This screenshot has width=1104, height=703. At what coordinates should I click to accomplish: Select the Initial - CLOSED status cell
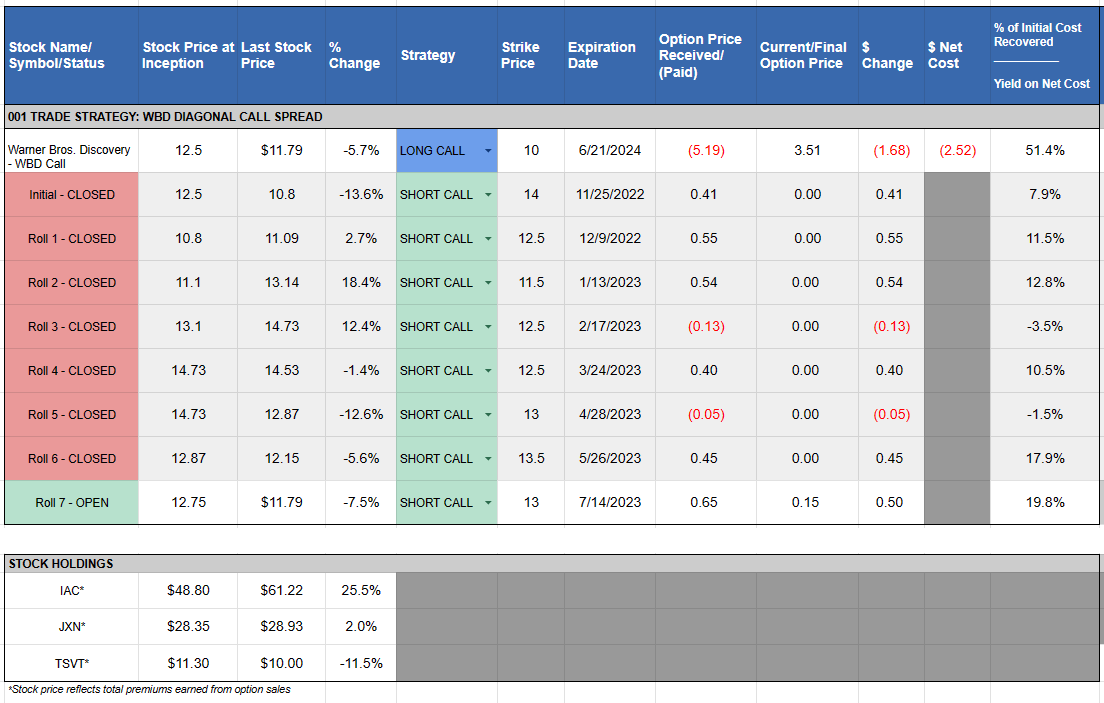[x=71, y=195]
